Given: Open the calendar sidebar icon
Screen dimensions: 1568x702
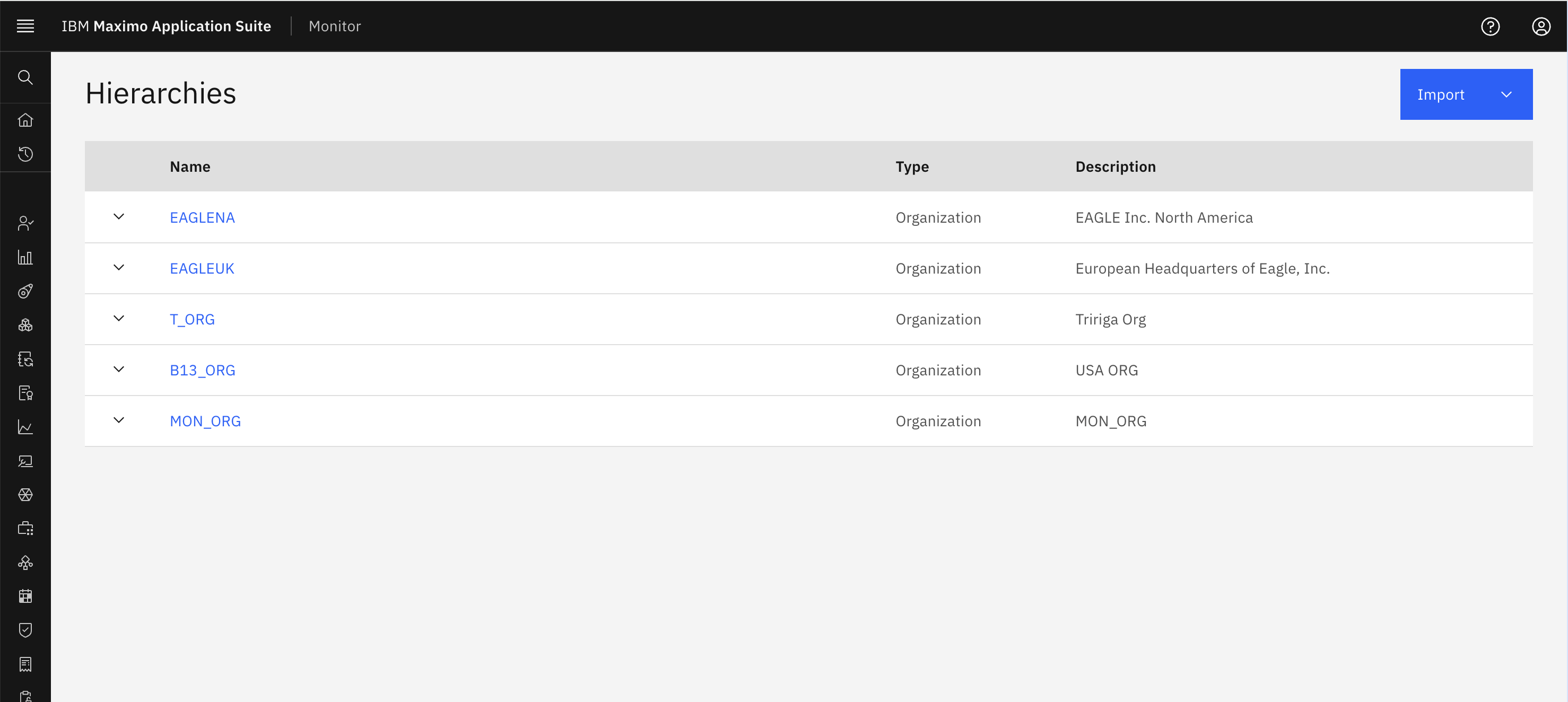Looking at the screenshot, I should [x=25, y=596].
